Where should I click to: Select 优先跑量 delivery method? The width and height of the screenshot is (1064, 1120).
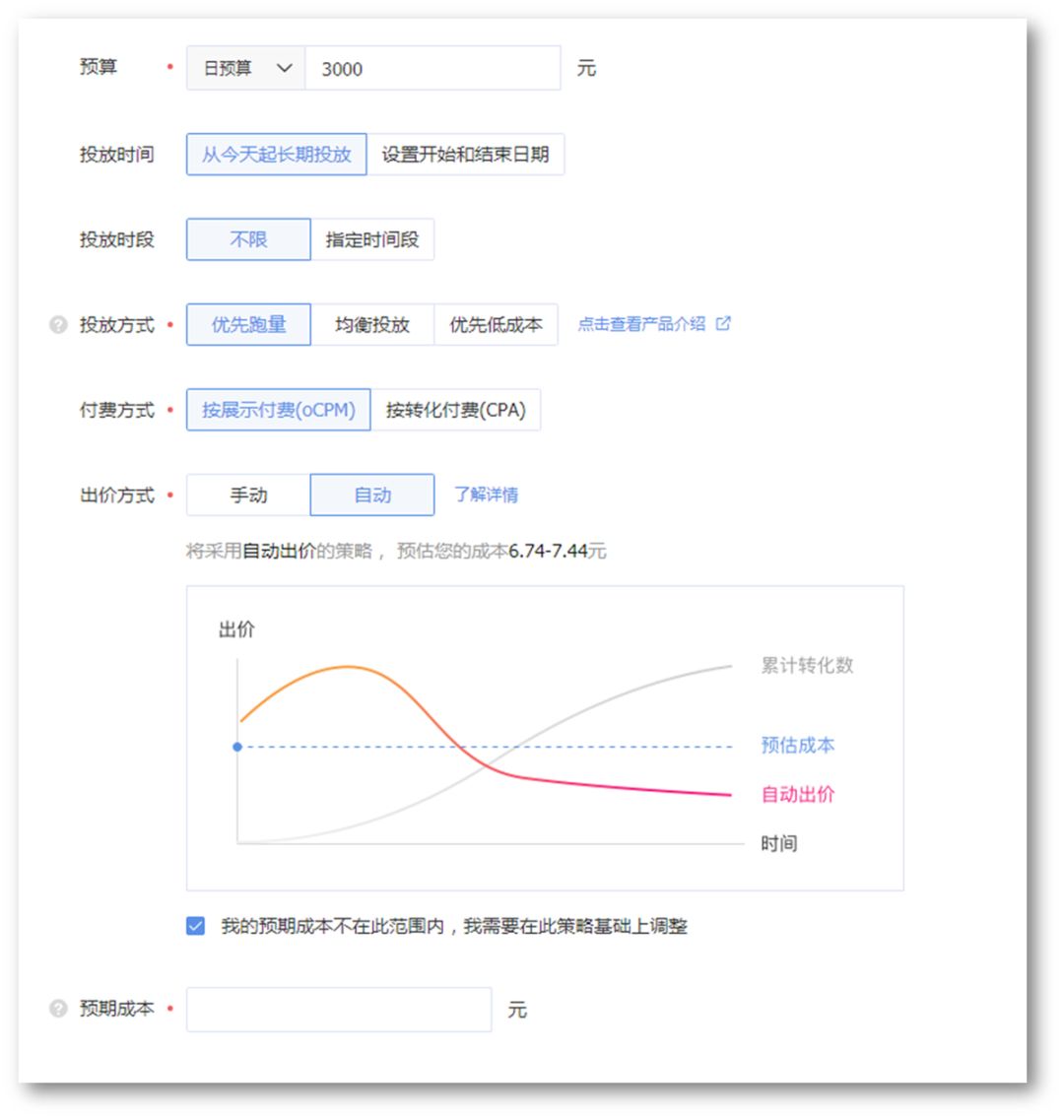[x=247, y=324]
